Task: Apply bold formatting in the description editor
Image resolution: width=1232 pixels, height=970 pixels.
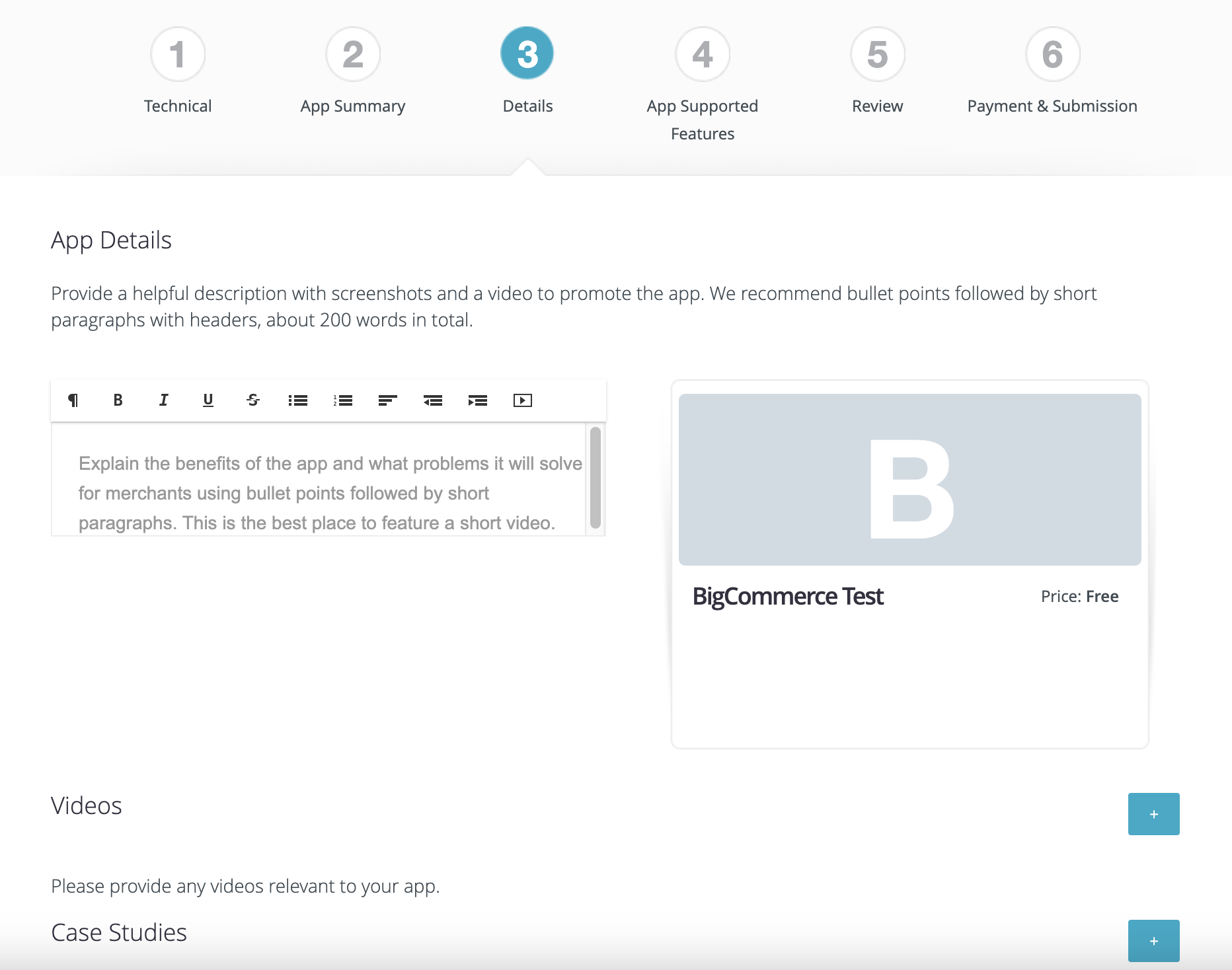Action: point(118,400)
